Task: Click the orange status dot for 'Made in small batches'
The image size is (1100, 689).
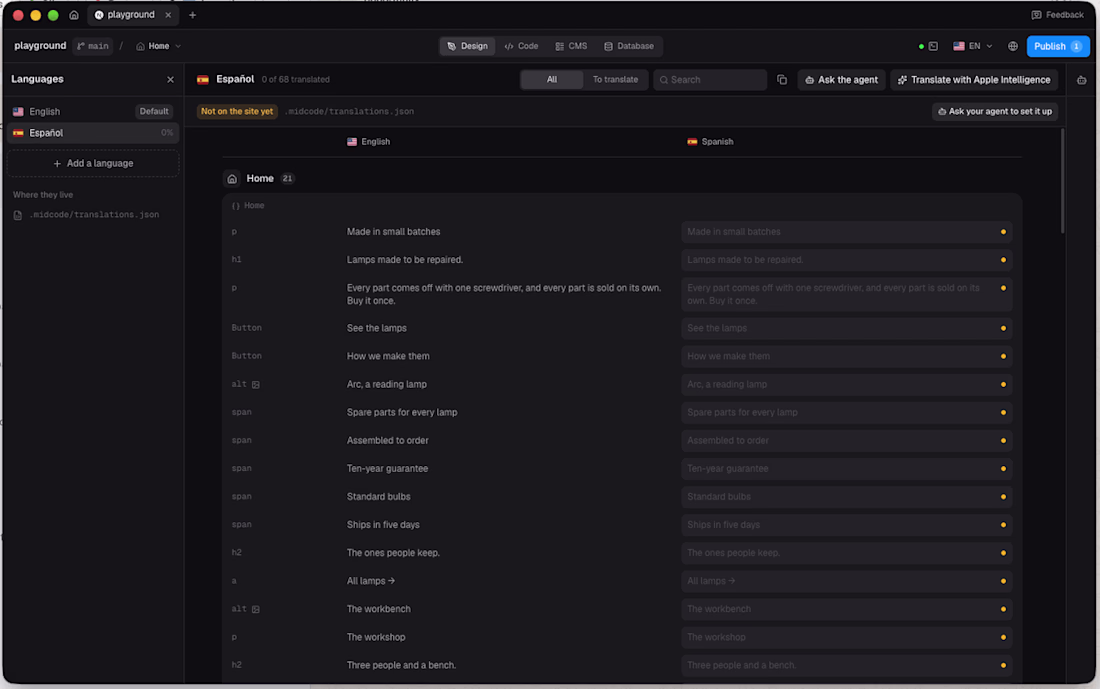Action: click(x=1003, y=232)
